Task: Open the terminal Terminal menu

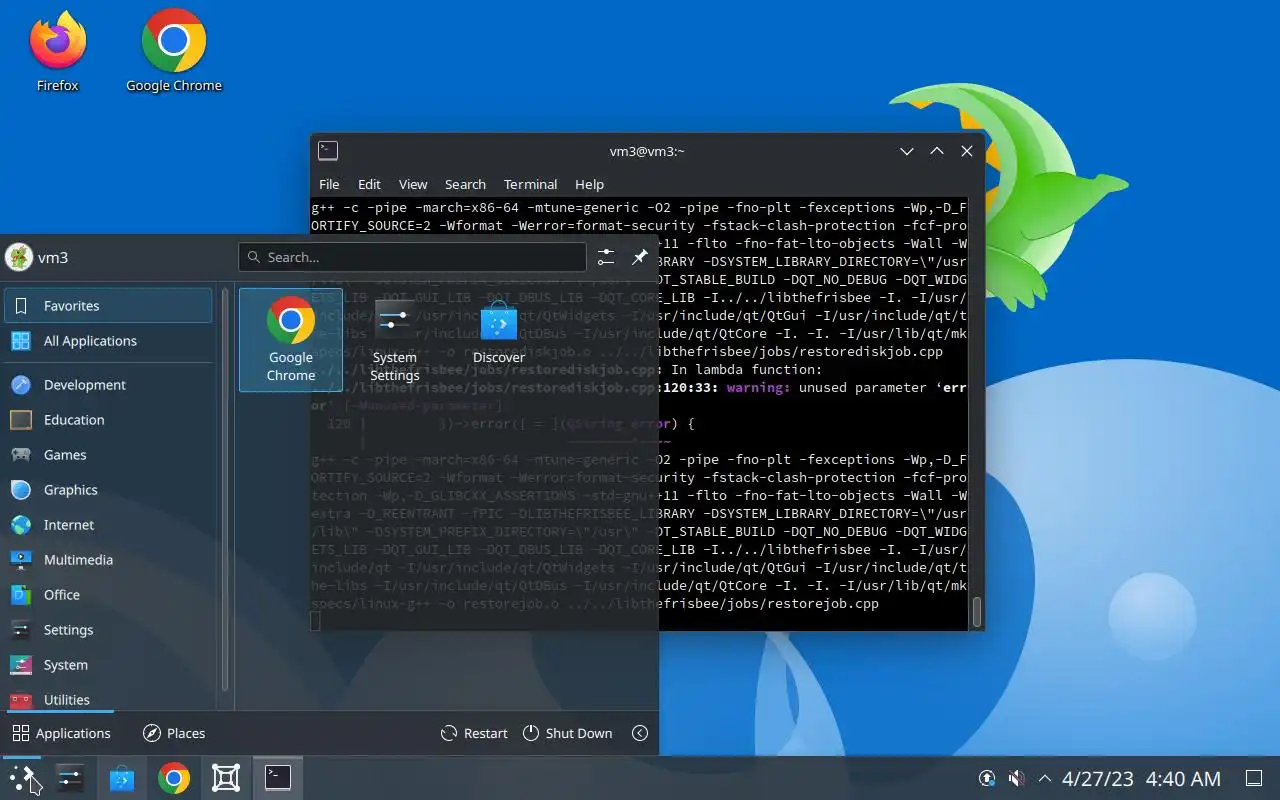Action: [x=530, y=184]
